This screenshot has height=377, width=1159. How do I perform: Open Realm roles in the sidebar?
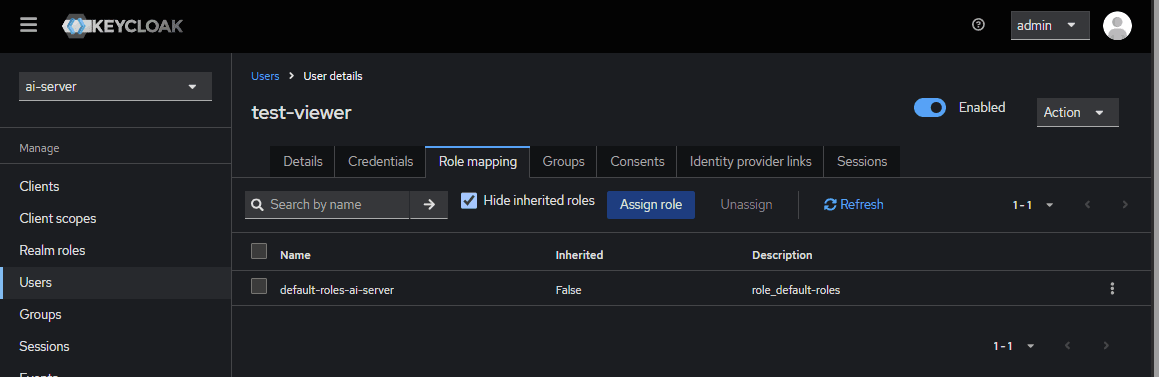[115, 251]
